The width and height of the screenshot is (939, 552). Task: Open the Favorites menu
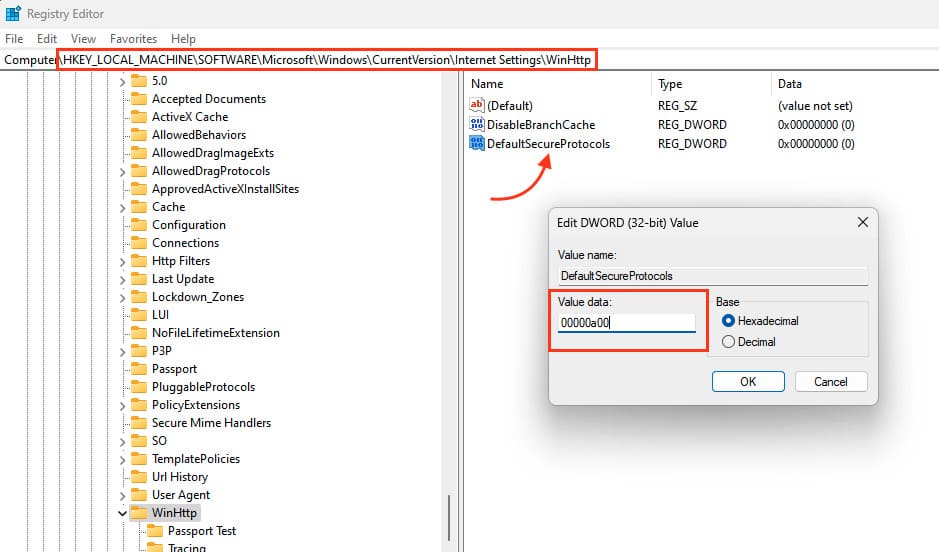(133, 39)
